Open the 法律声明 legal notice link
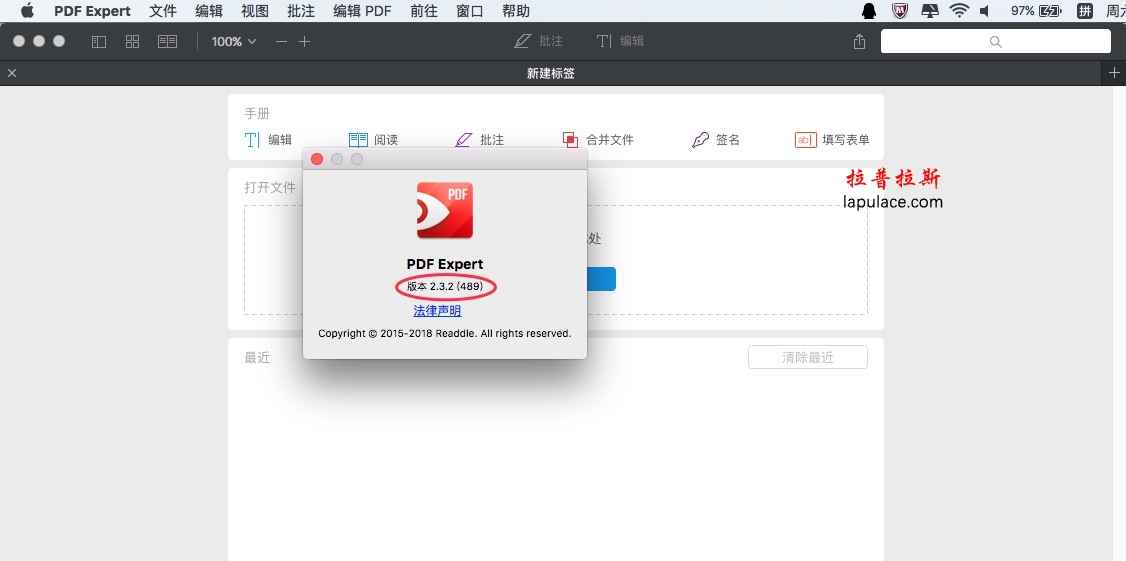The width and height of the screenshot is (1126, 561). click(x=437, y=311)
